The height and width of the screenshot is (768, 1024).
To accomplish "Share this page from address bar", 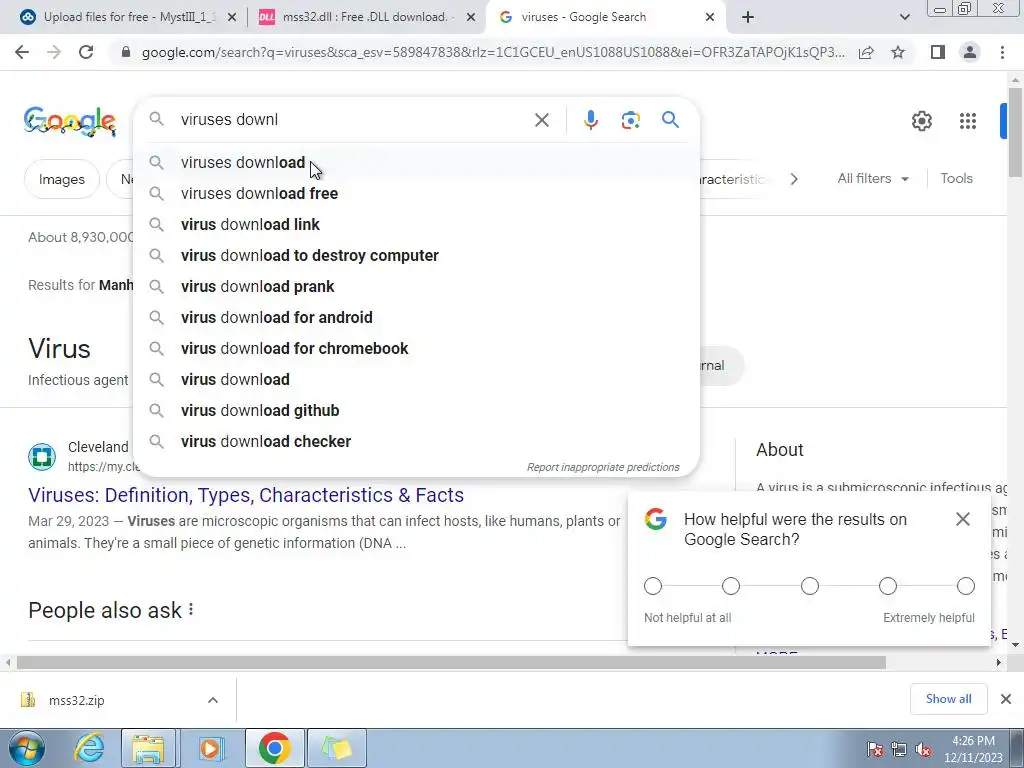I will click(x=866, y=52).
